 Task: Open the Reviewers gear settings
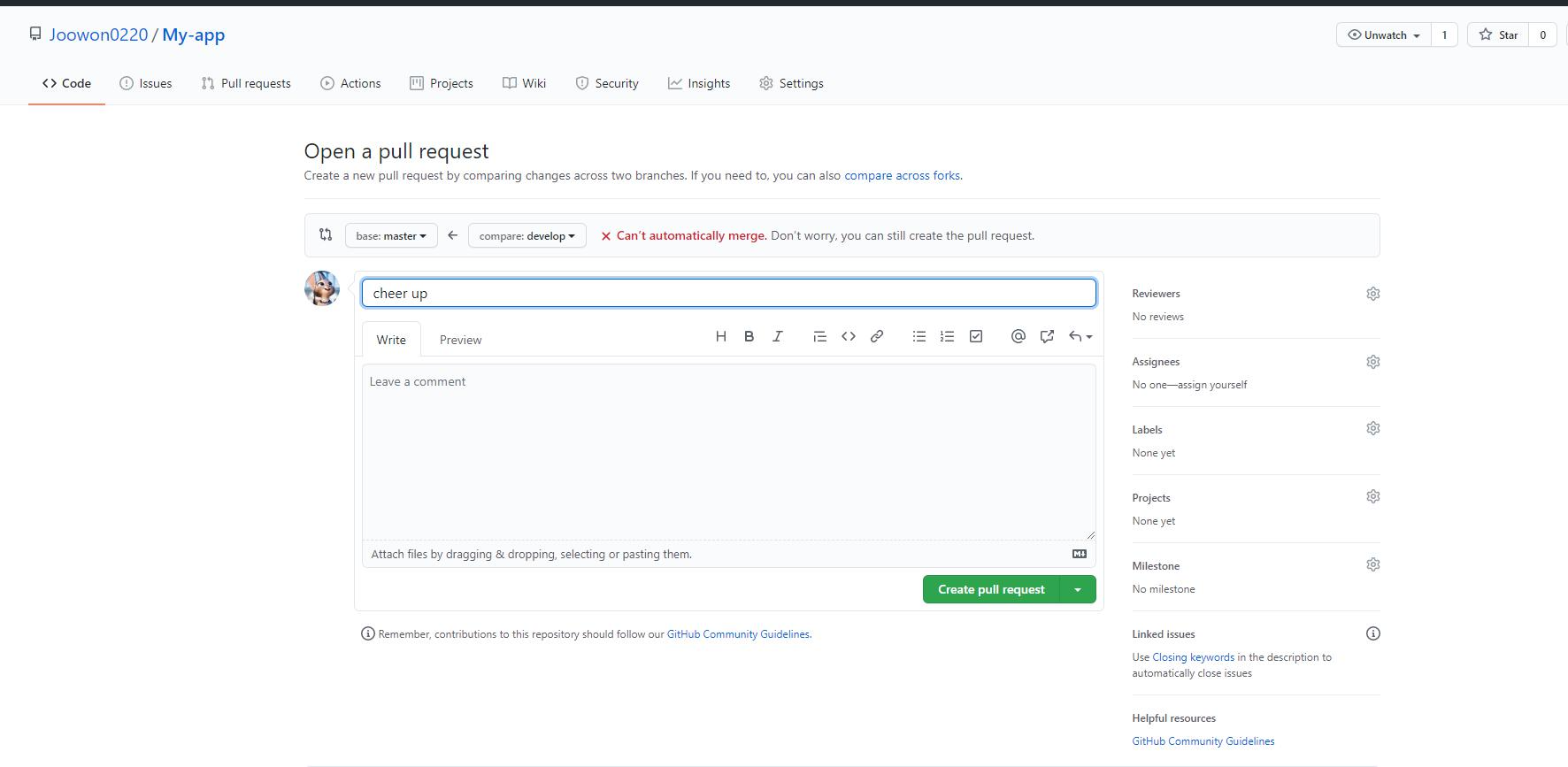(x=1373, y=294)
